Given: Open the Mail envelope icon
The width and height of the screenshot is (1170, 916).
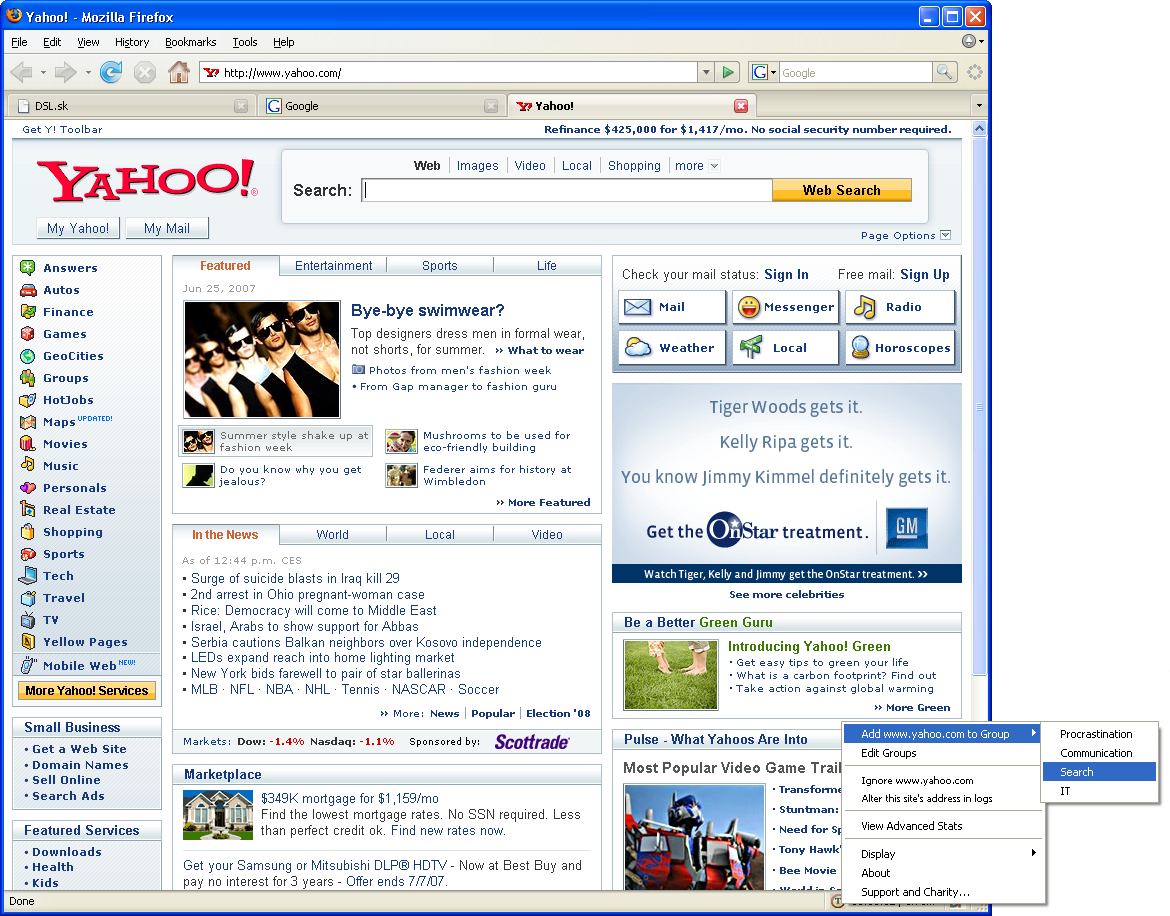Looking at the screenshot, I should (637, 307).
